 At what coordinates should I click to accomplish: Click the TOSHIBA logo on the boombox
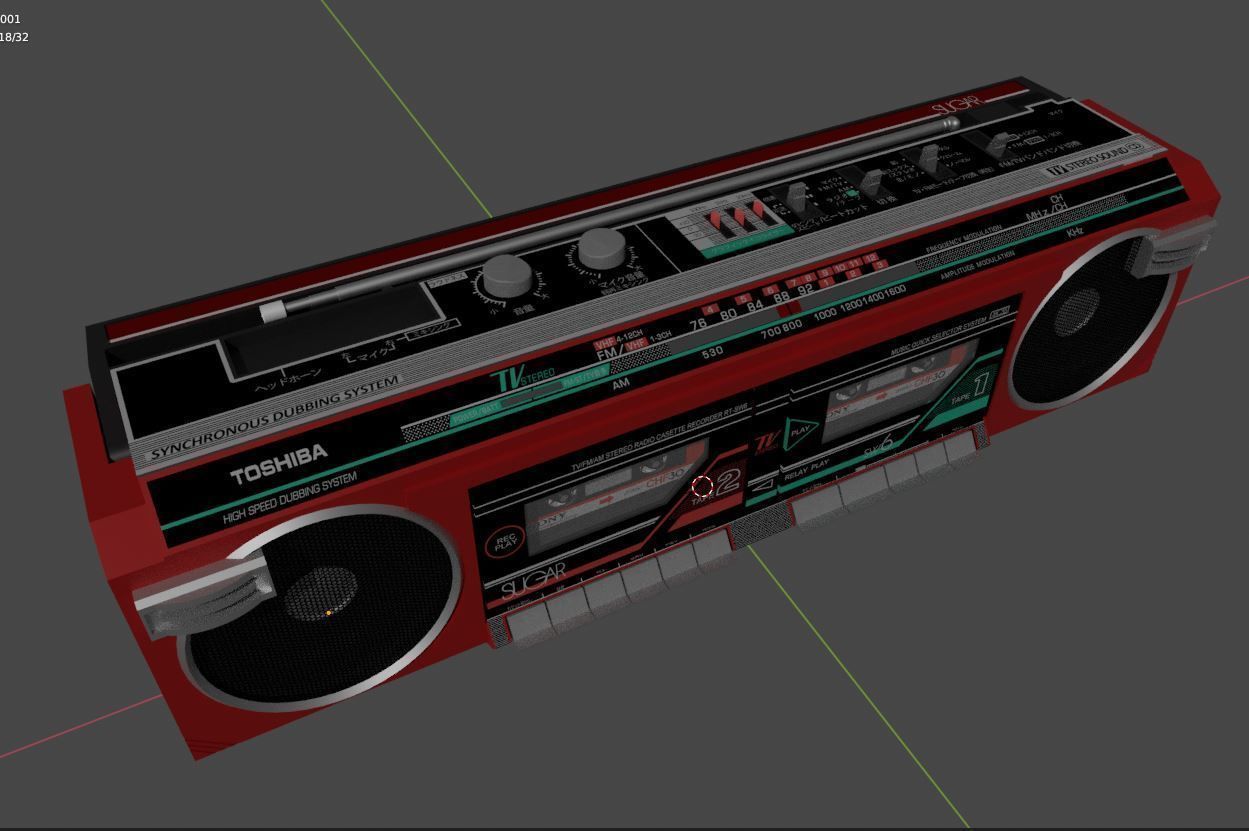(279, 464)
